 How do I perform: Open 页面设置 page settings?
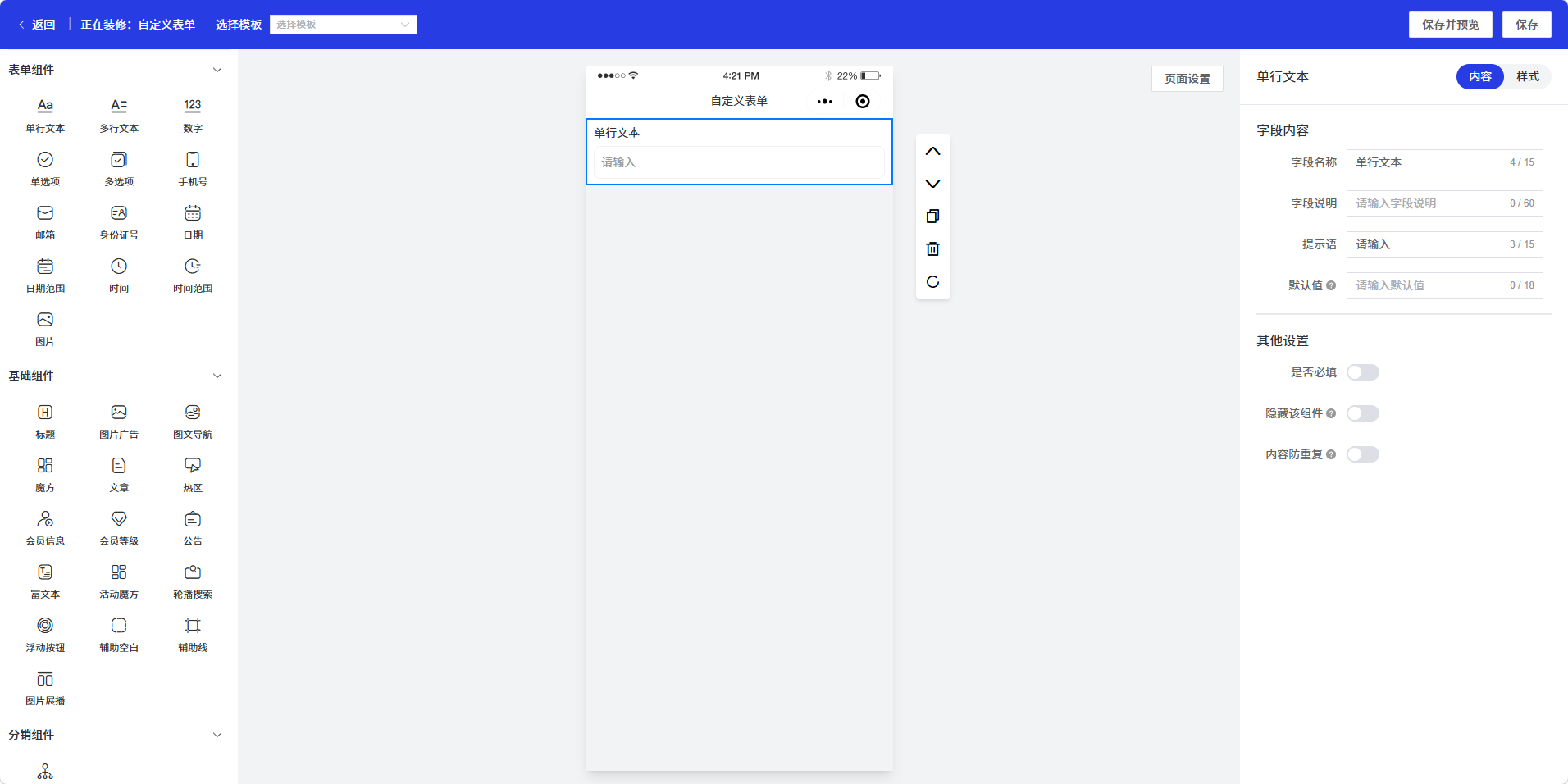pos(1187,79)
